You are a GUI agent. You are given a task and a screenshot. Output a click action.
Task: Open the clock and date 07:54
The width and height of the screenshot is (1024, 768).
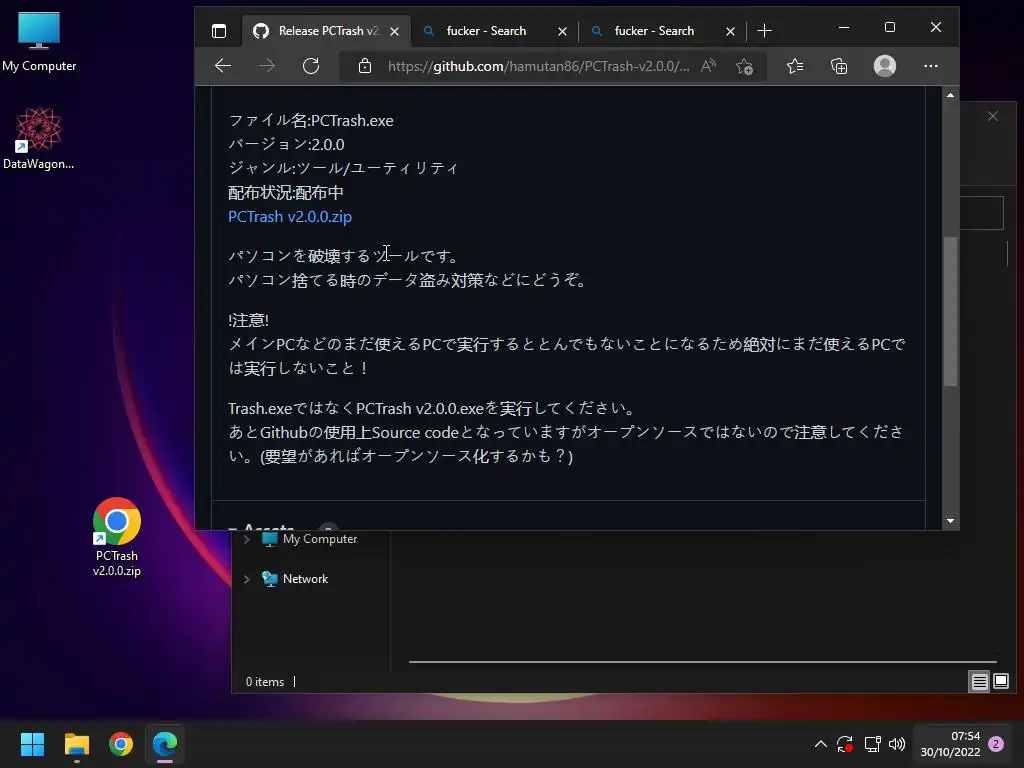click(x=950, y=744)
